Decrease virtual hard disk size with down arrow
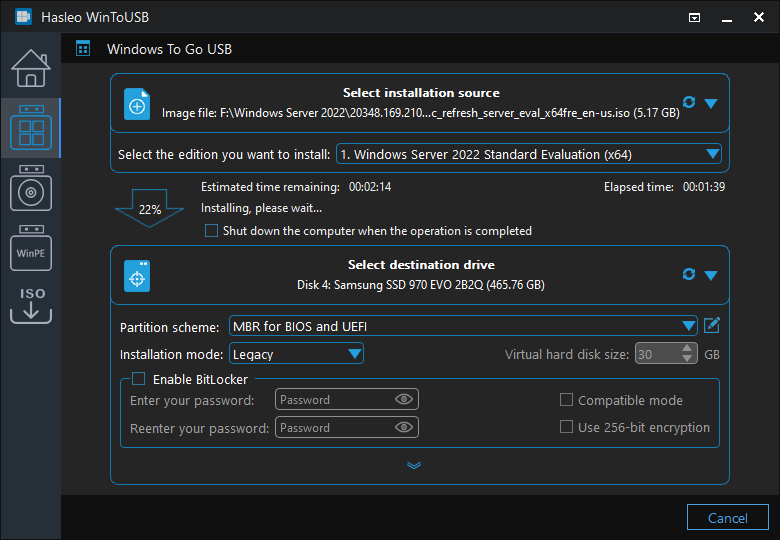The width and height of the screenshot is (780, 540). [x=687, y=359]
